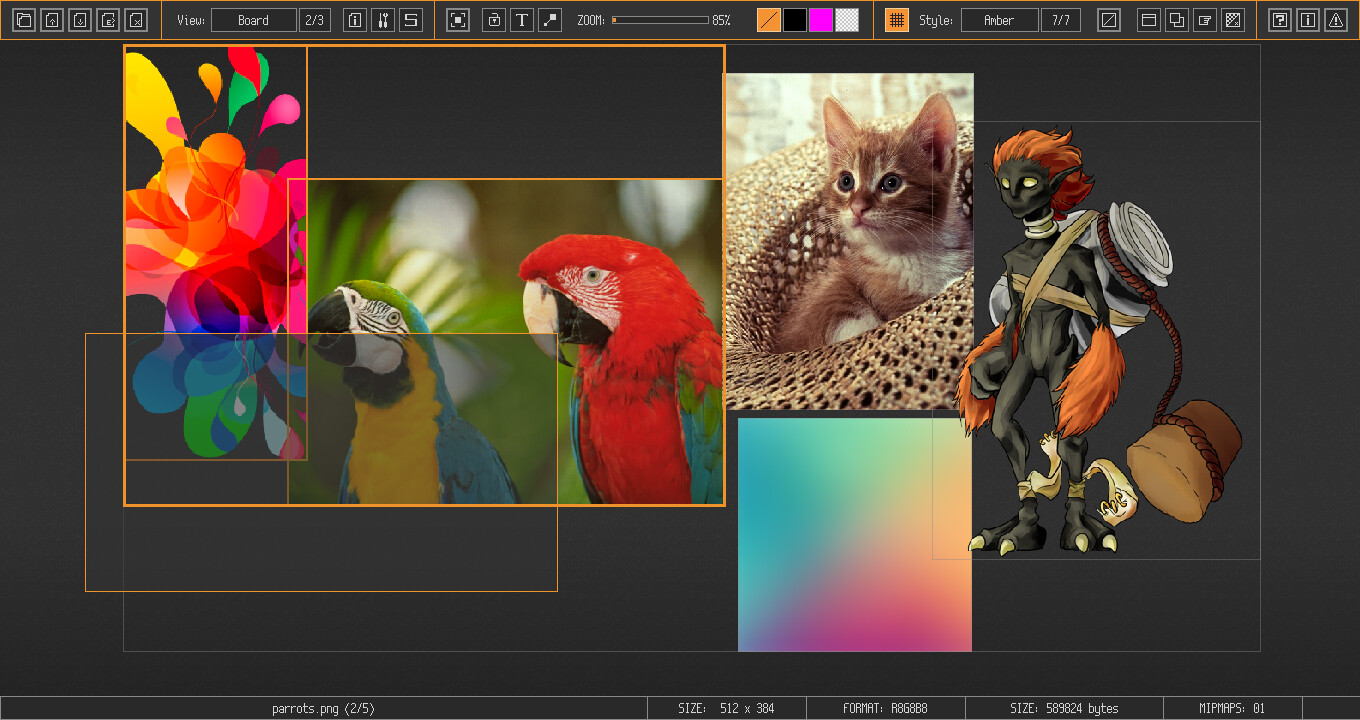Advance styles with the 7/7 counter
1360x720 pixels.
tap(1060, 19)
